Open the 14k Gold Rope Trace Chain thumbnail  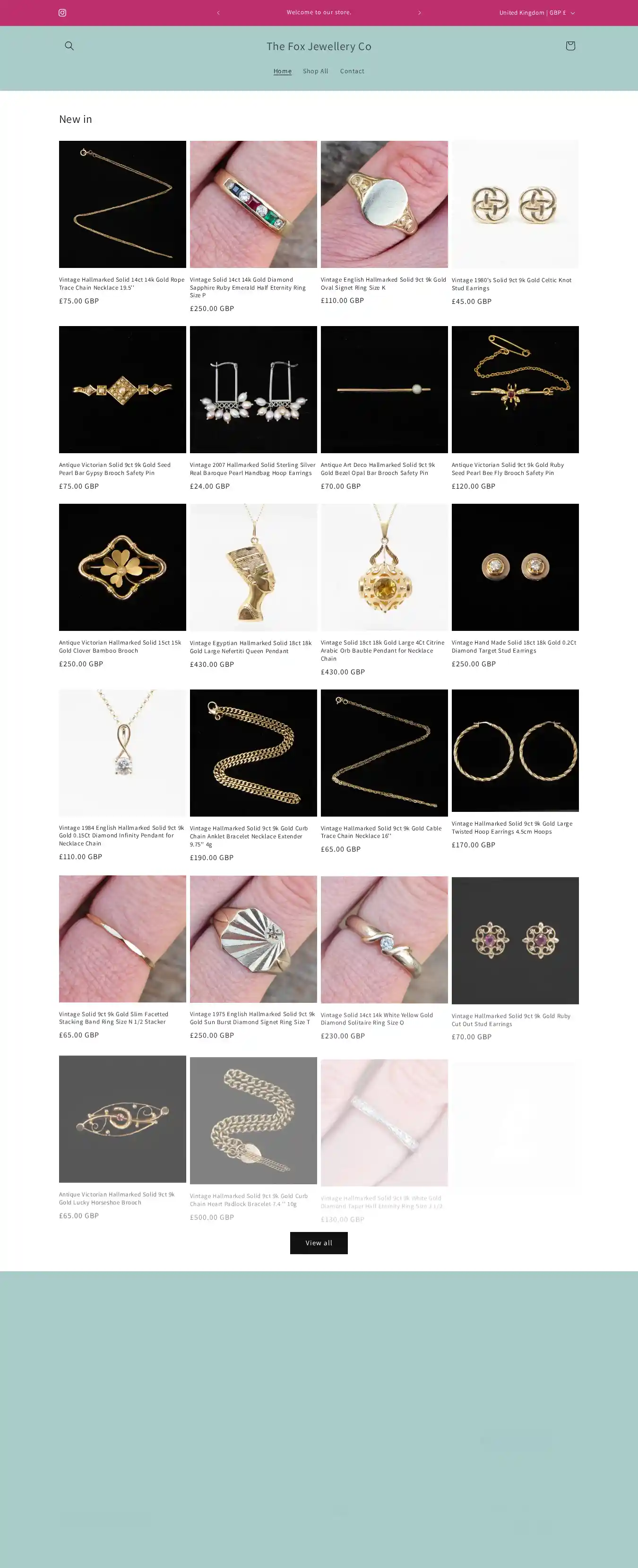point(122,205)
